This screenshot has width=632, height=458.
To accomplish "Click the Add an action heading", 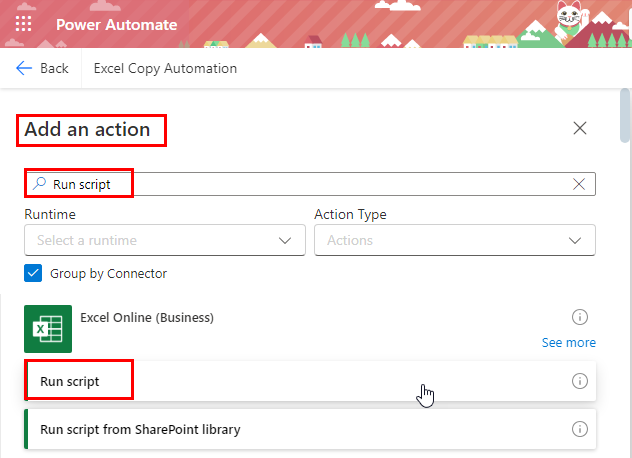I will click(x=87, y=129).
